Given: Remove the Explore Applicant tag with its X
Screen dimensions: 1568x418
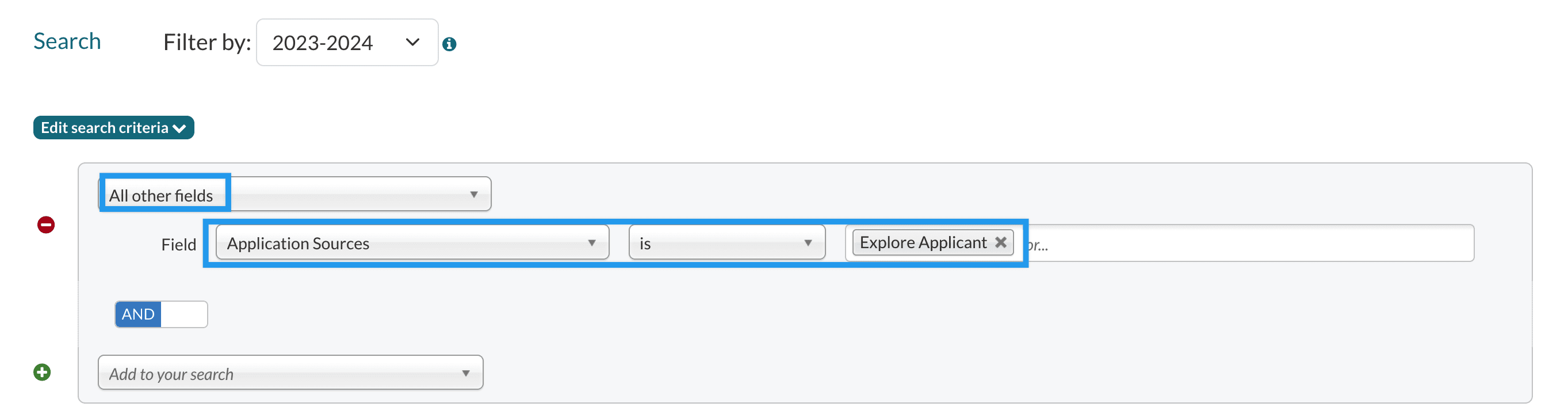Looking at the screenshot, I should point(1000,242).
